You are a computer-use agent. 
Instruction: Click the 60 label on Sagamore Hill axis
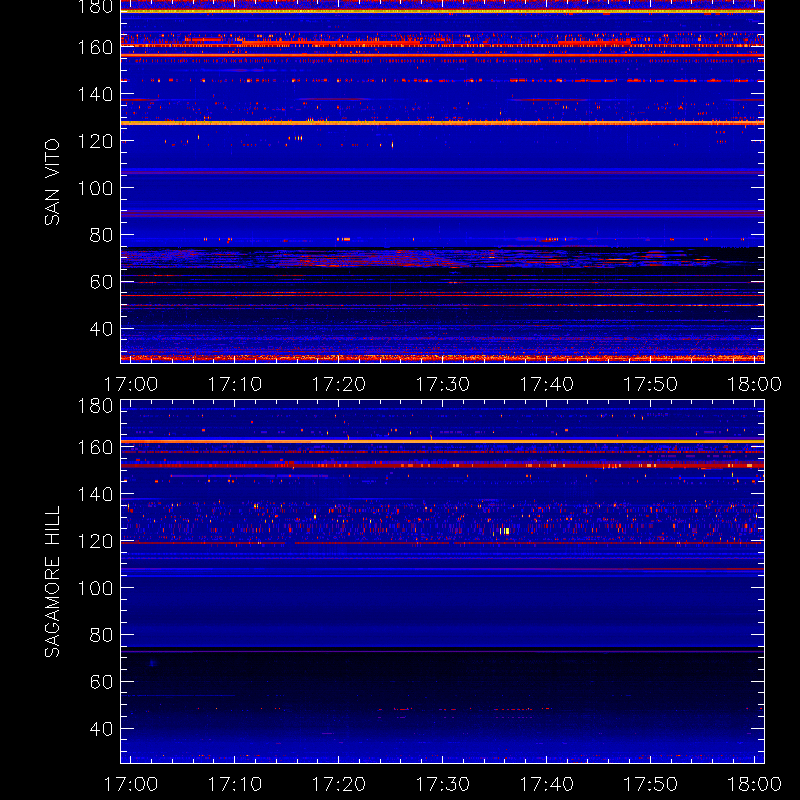pos(101,682)
